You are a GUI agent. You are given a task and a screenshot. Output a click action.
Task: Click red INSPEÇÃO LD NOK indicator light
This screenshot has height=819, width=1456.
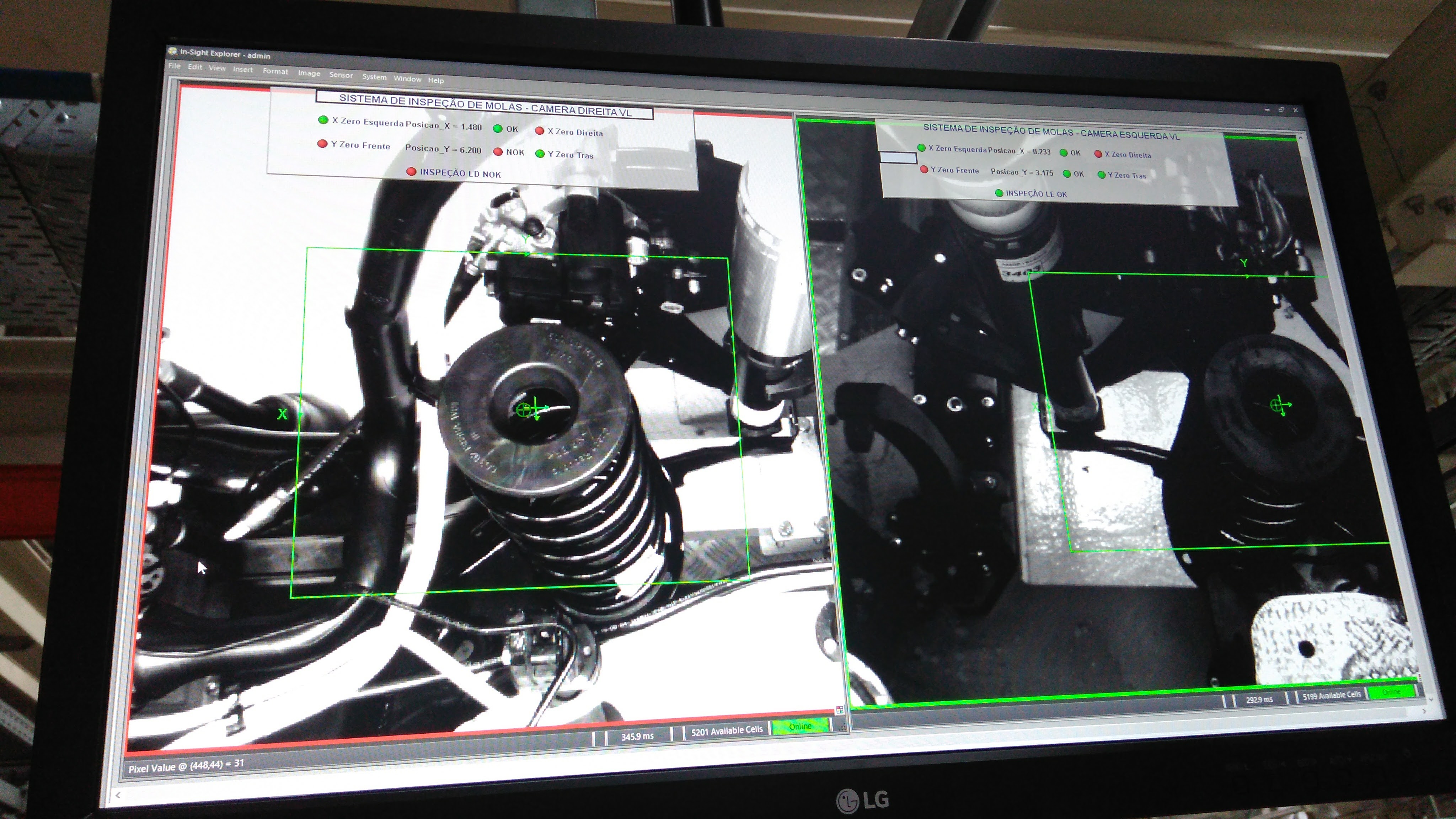(412, 171)
